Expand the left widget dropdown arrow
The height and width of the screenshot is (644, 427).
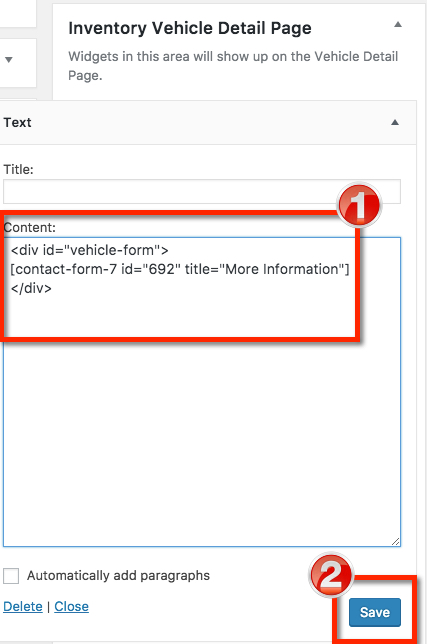(9, 60)
